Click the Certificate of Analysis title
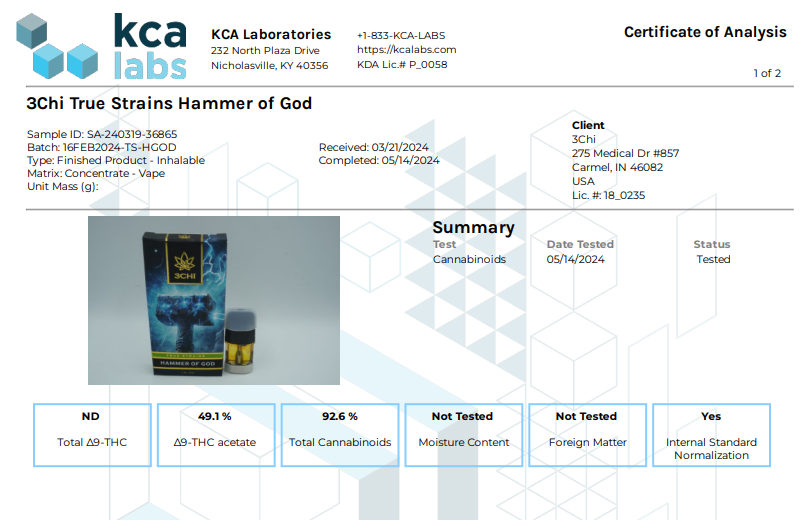809x520 pixels. click(705, 32)
